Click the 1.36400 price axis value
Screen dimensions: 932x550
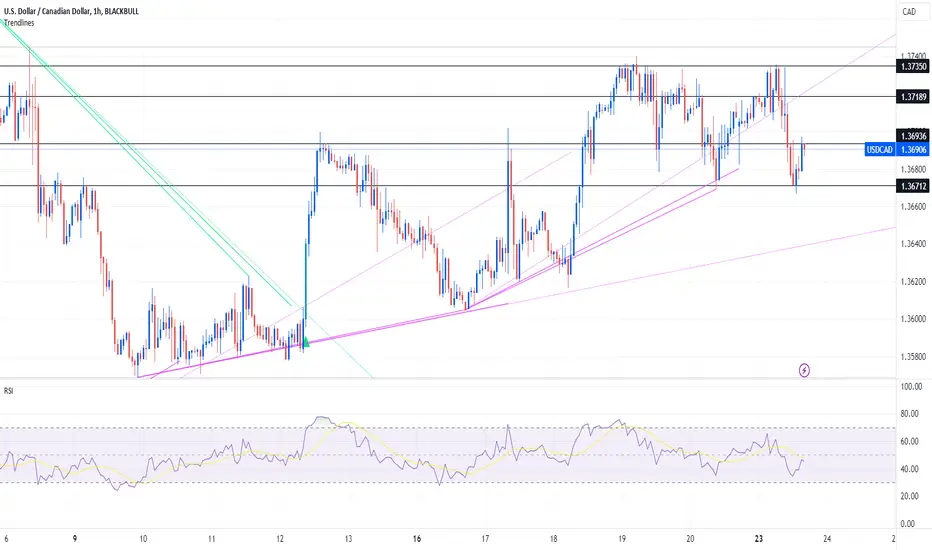point(913,244)
